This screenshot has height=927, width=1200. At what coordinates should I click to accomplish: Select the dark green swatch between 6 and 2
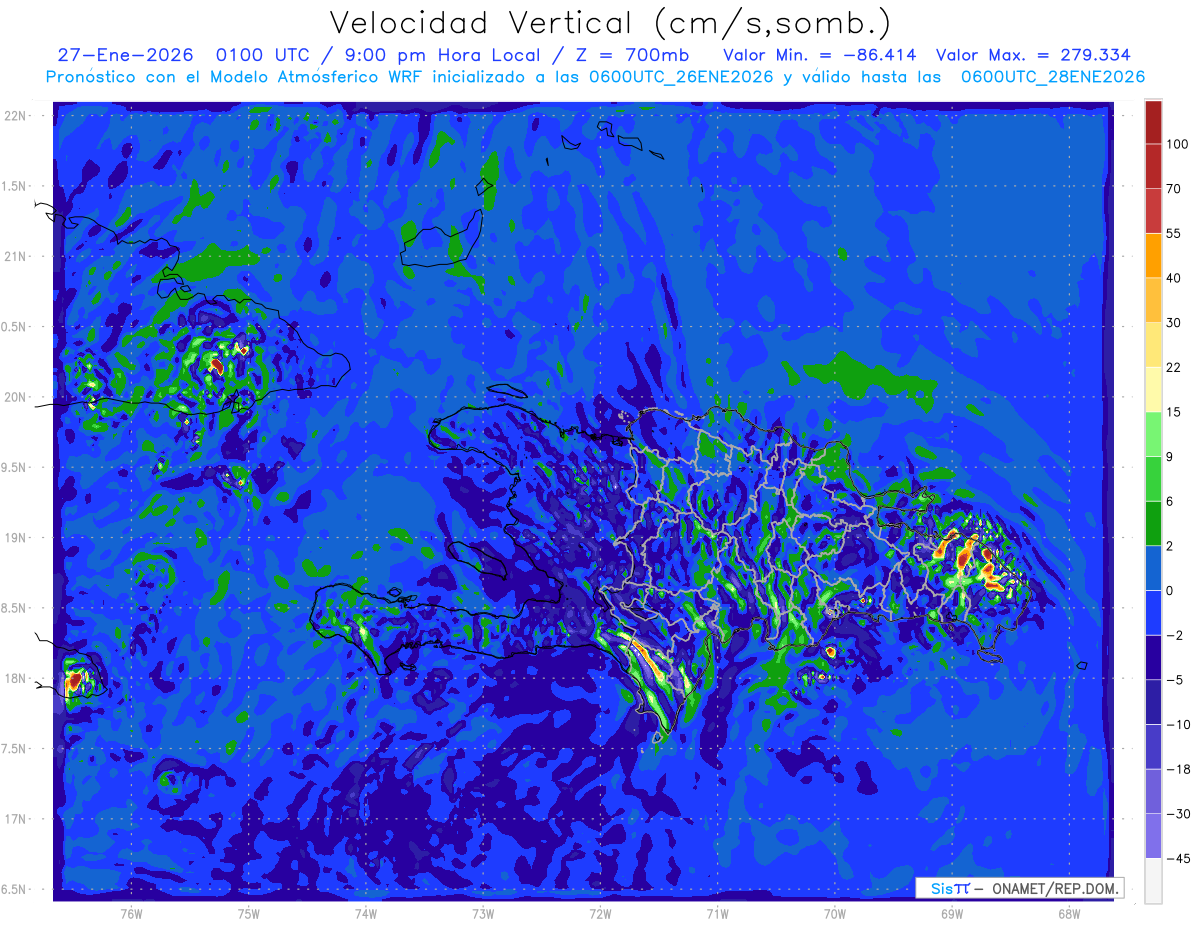tap(1153, 523)
